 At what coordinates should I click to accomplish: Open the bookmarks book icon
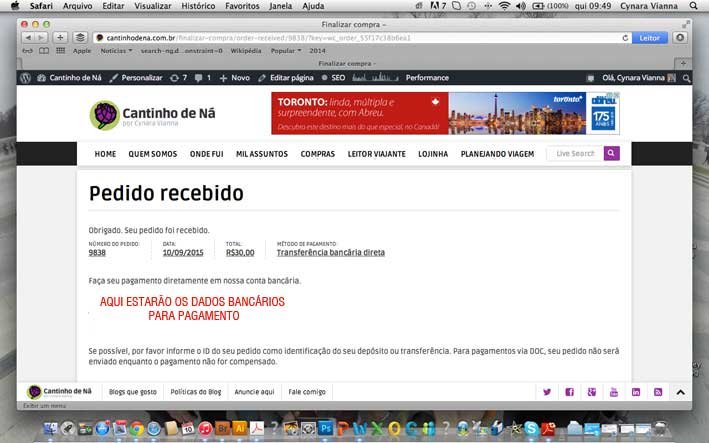point(44,51)
